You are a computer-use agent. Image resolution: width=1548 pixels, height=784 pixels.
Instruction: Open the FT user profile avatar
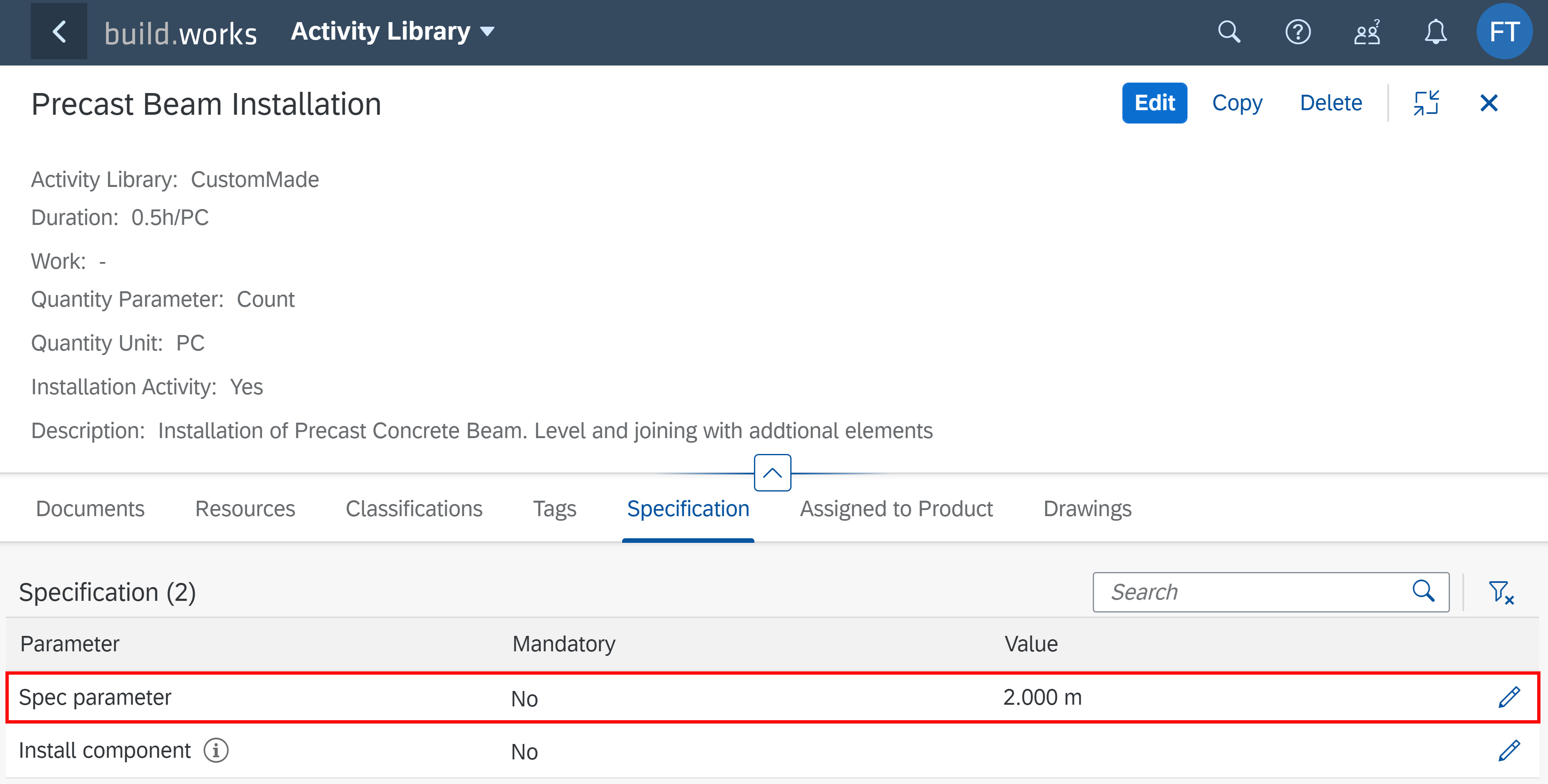[1504, 32]
